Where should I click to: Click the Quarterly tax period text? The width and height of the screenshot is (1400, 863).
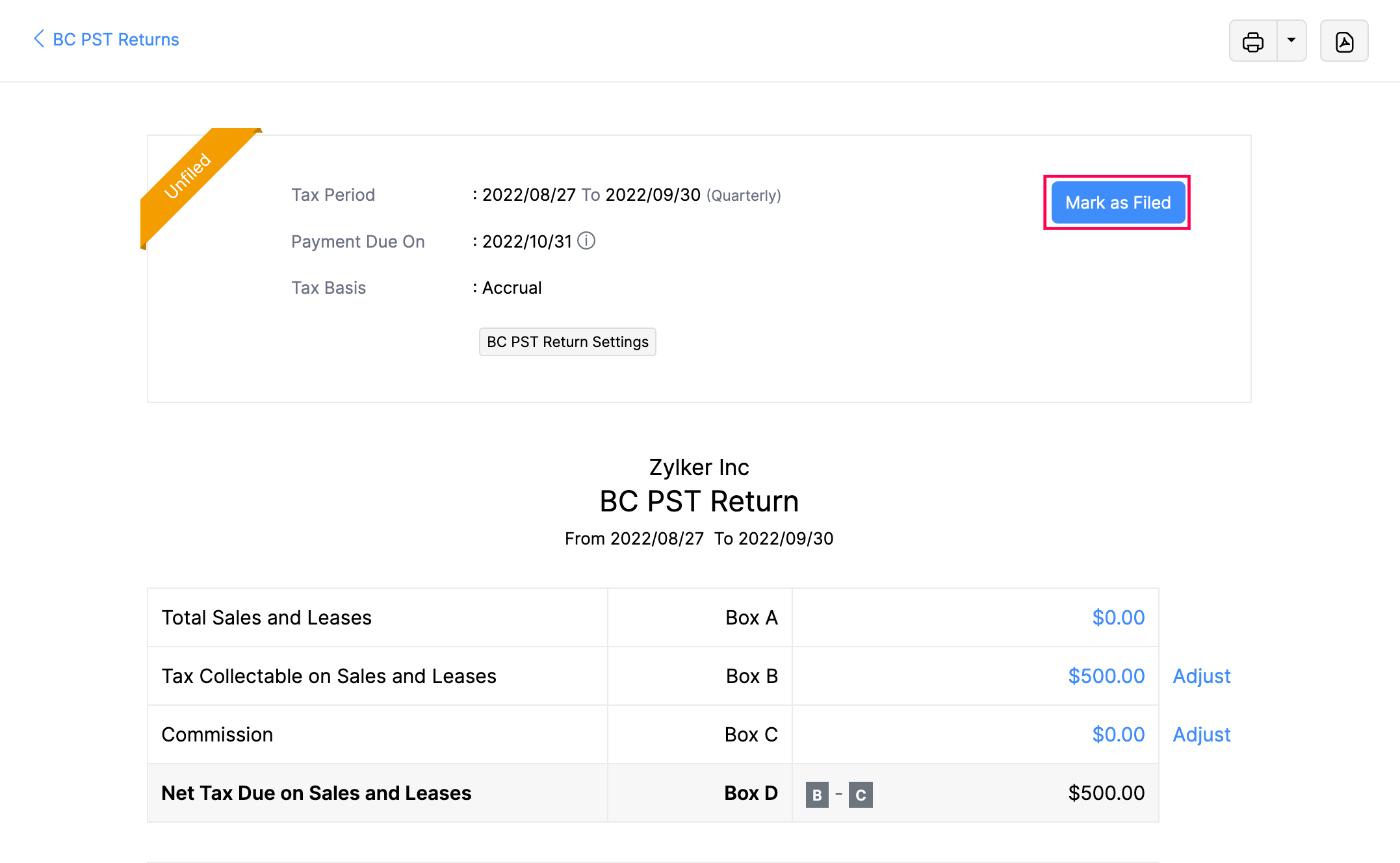point(744,196)
